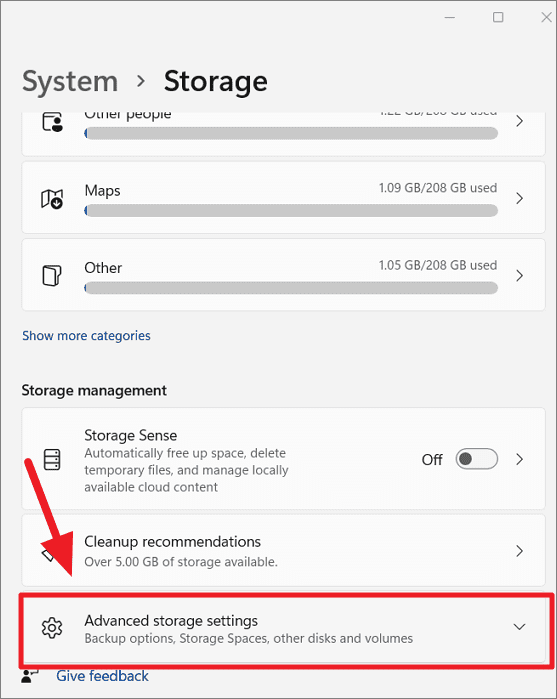Go back to System breadcrumb

click(x=70, y=82)
